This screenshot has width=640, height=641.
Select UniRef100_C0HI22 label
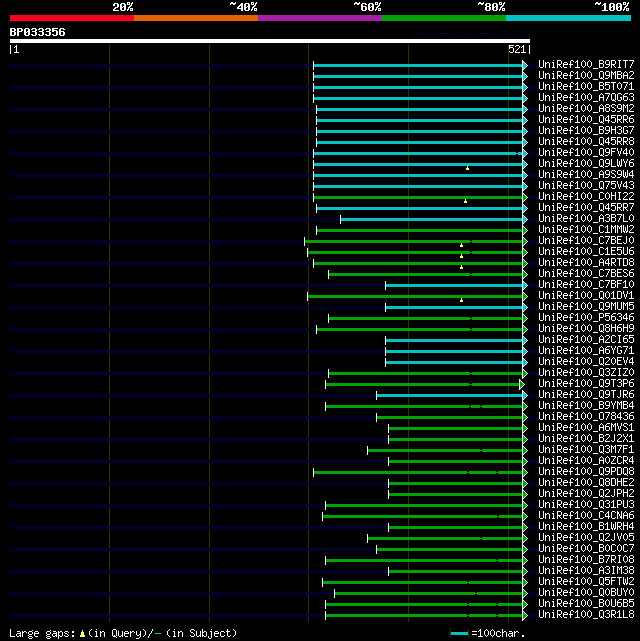click(x=586, y=197)
